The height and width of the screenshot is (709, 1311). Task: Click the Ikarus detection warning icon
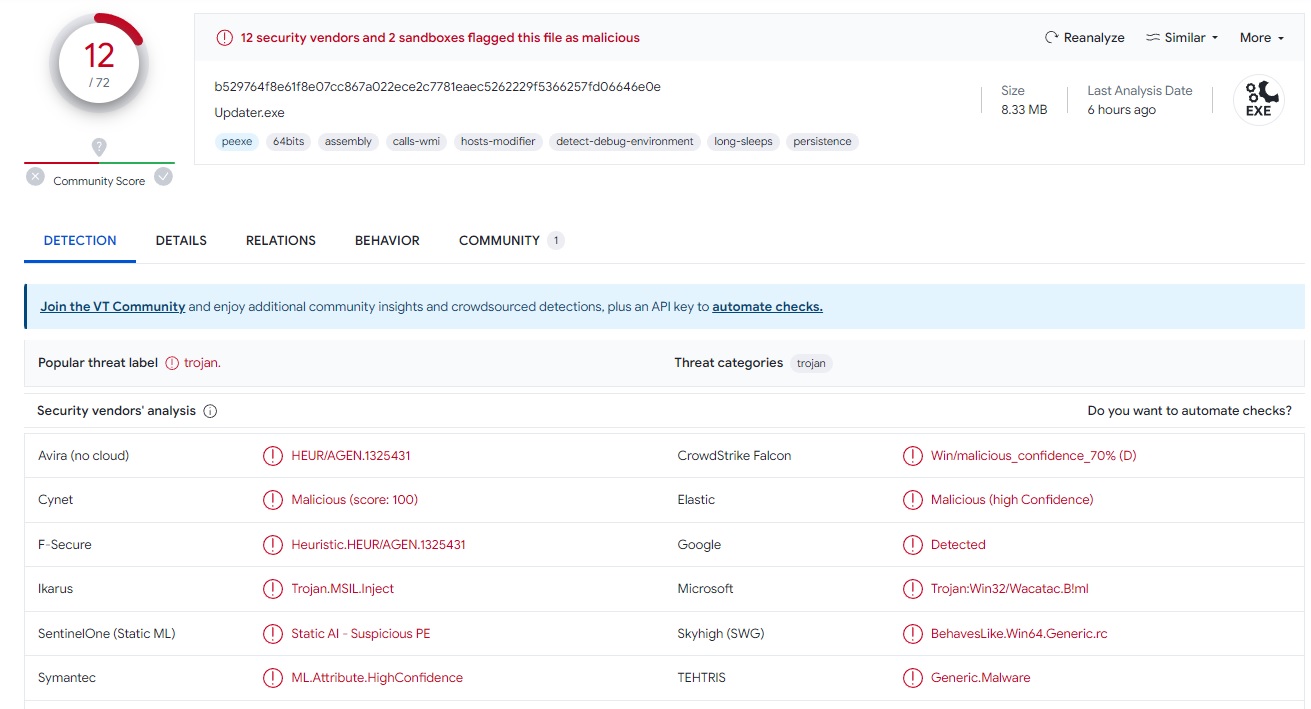pyautogui.click(x=272, y=589)
